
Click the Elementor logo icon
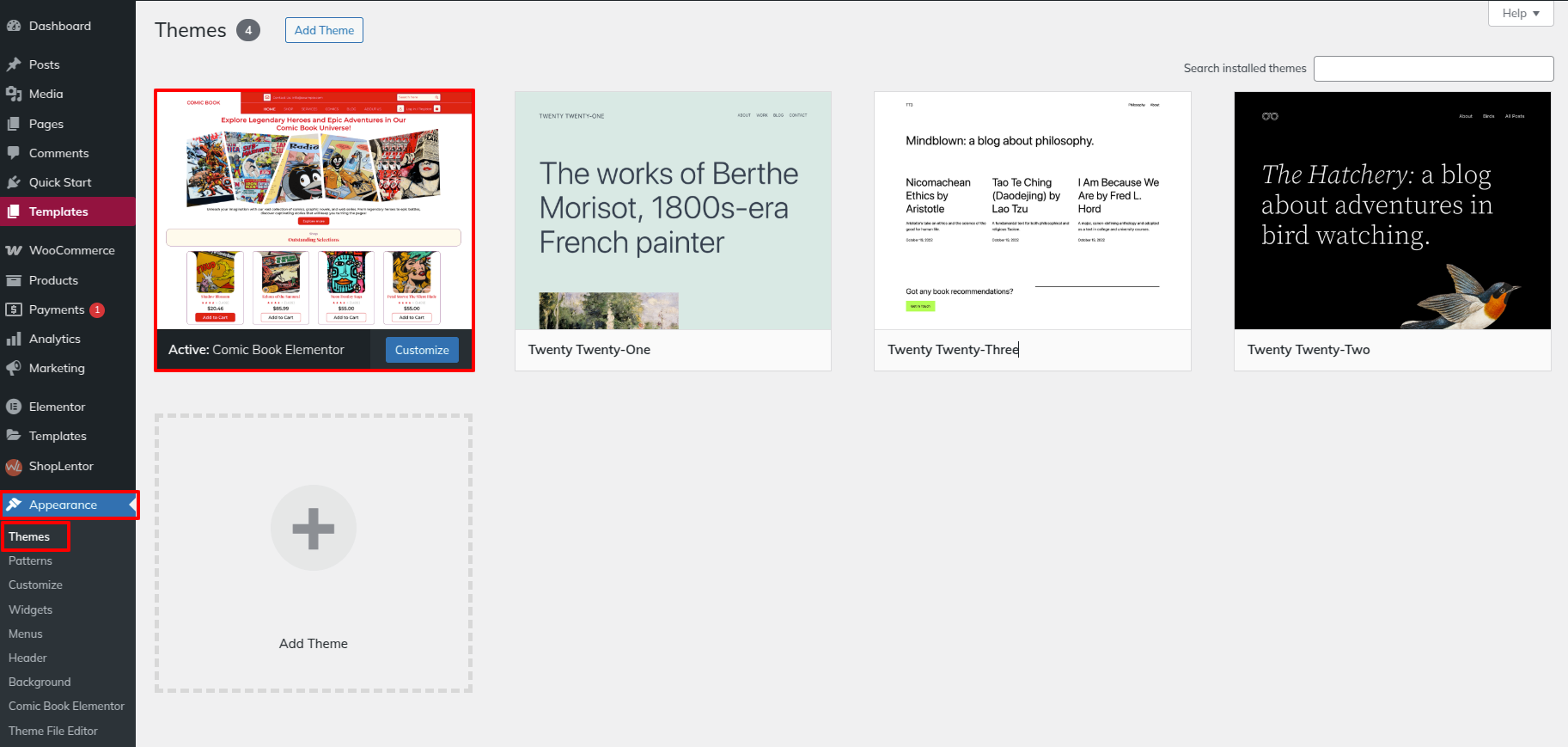[14, 407]
